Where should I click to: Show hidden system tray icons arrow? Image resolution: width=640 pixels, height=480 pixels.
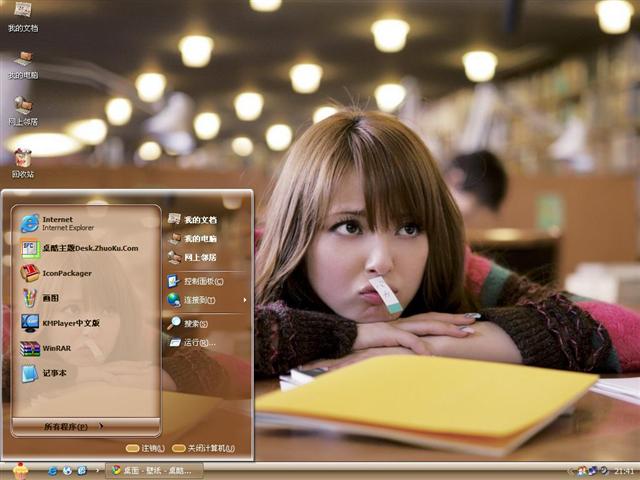tap(571, 471)
